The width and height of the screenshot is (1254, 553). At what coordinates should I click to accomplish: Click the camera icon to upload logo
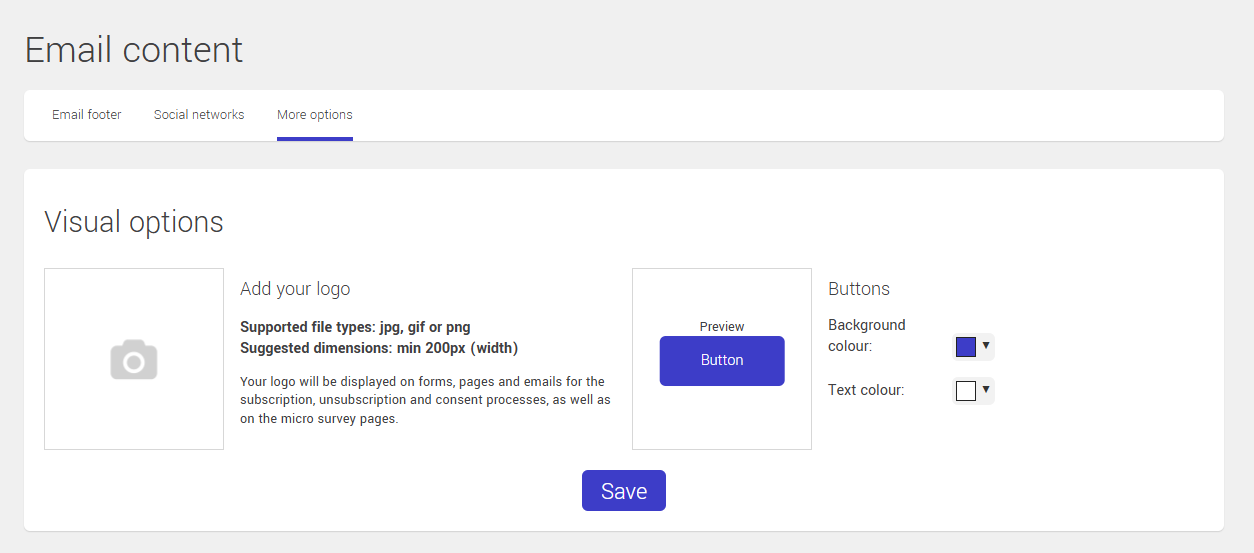pos(134,359)
